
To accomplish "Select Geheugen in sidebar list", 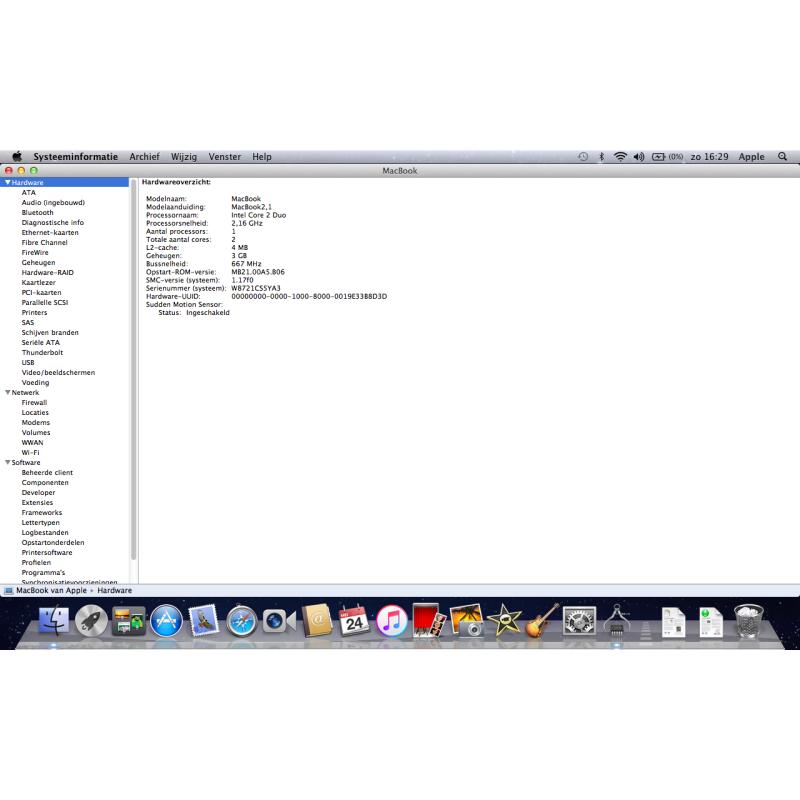I will click(38, 262).
